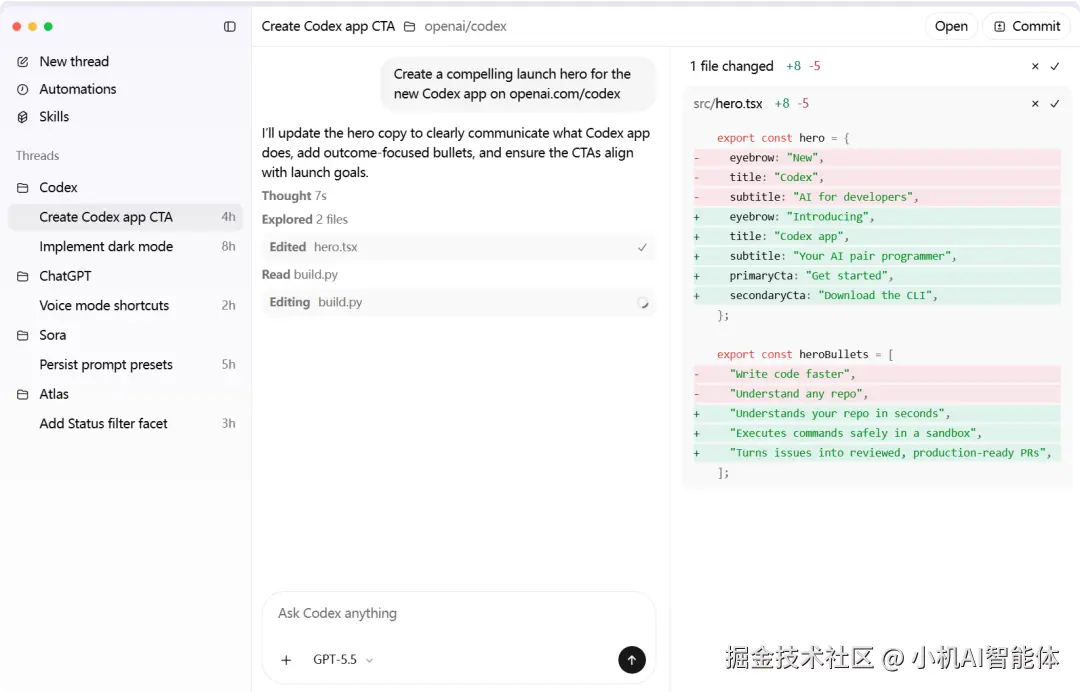
Task: Click the Threads section header
Action: [x=37, y=156]
